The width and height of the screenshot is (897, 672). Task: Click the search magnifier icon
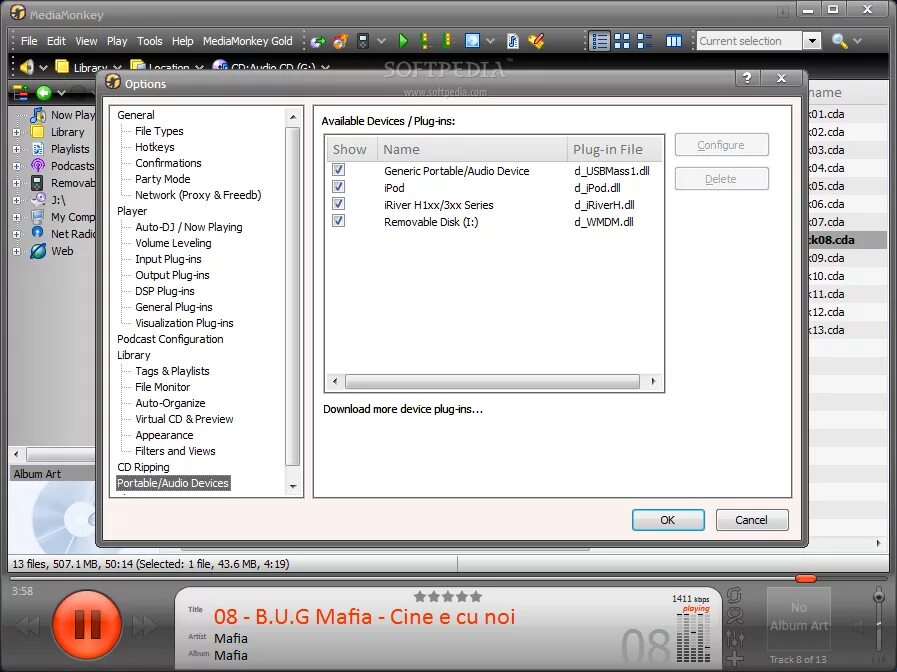[839, 41]
